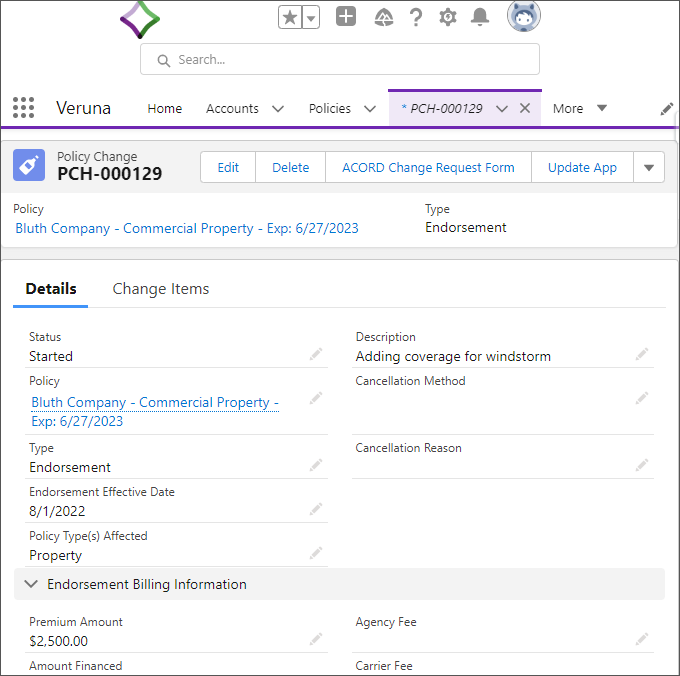The width and height of the screenshot is (680, 676).
Task: Select the '$2,500.00' premium value
Action: (x=59, y=641)
